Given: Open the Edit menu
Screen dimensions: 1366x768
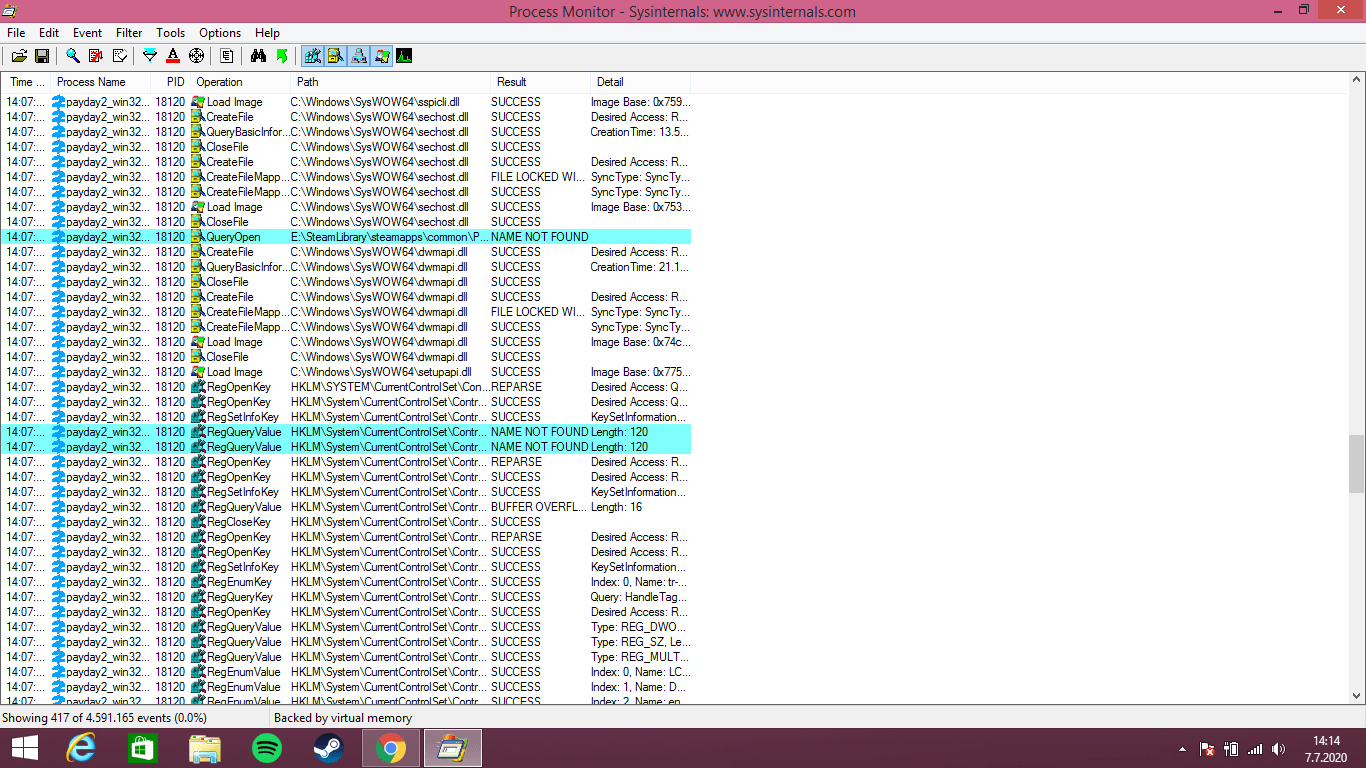Looking at the screenshot, I should (x=49, y=33).
